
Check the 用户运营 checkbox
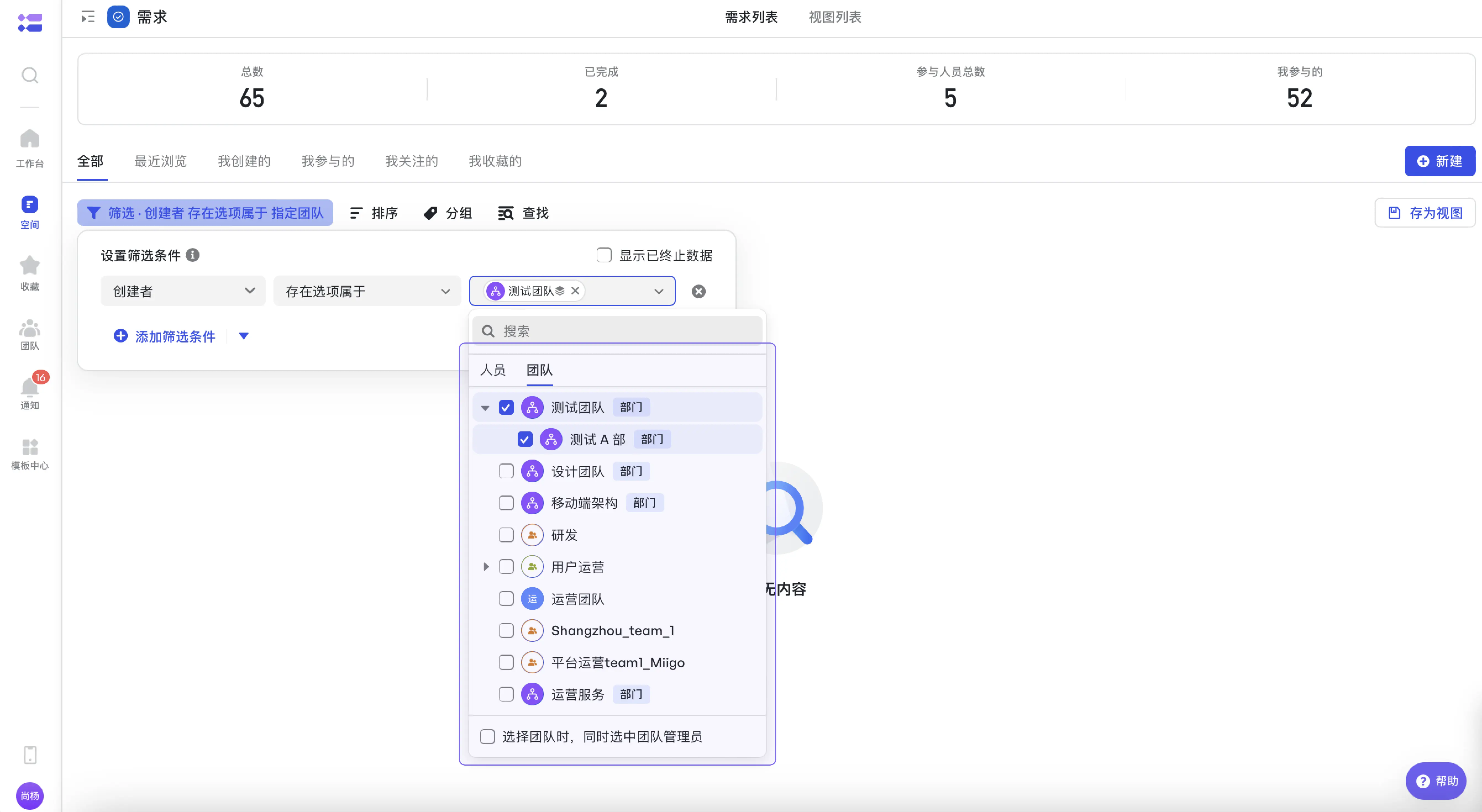(506, 566)
